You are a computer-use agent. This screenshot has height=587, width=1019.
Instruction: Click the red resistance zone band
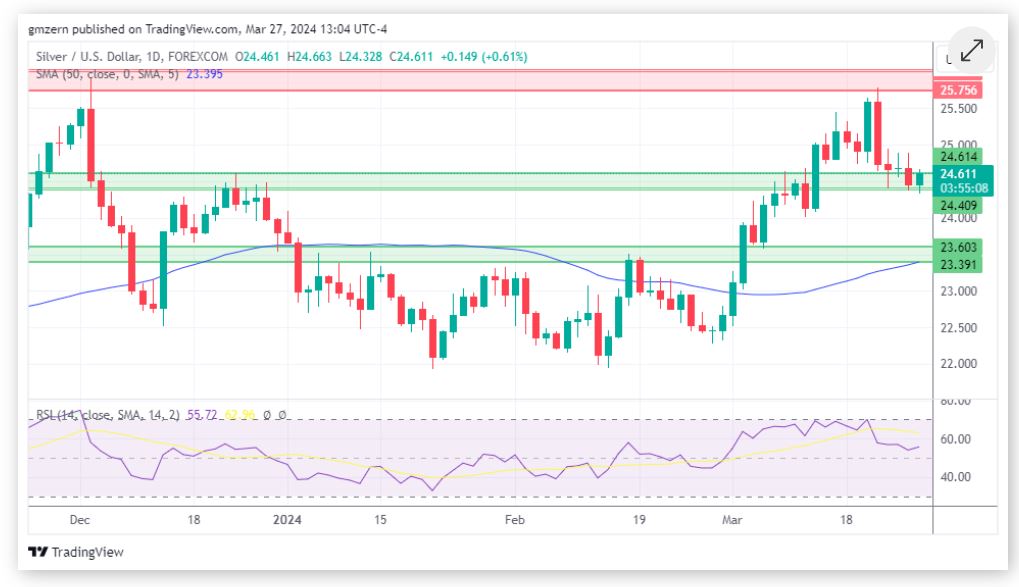tap(480, 80)
